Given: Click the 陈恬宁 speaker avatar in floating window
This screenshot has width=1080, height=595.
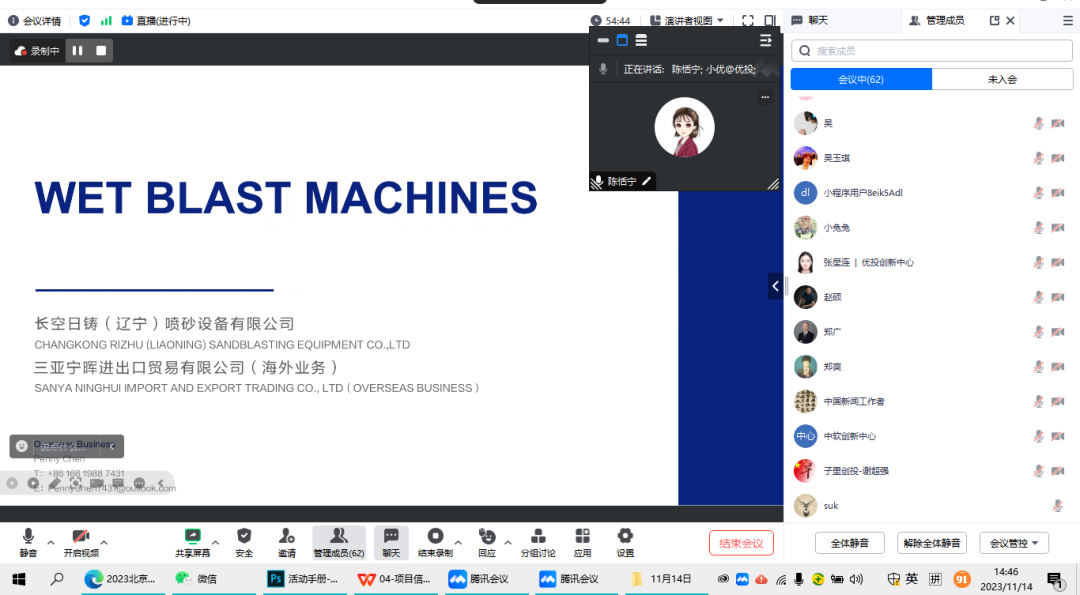Looking at the screenshot, I should click(x=684, y=127).
